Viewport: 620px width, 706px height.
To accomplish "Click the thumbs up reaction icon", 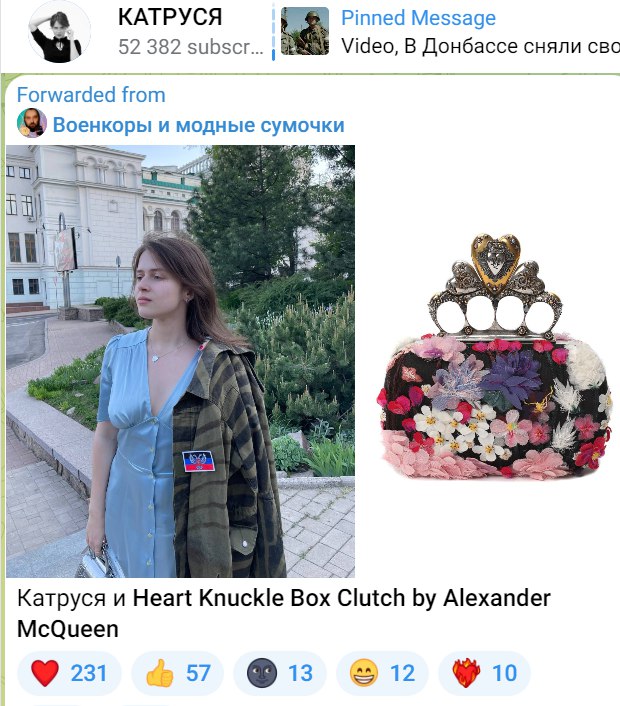I will (160, 673).
